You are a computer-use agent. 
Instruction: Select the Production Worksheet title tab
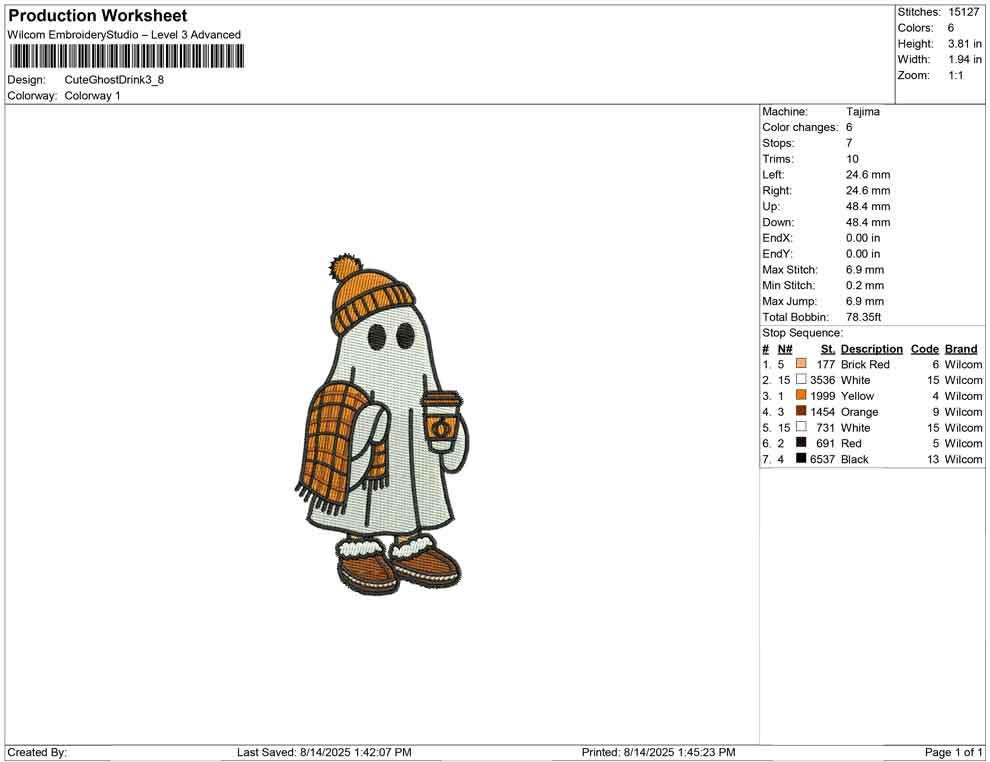click(x=97, y=15)
